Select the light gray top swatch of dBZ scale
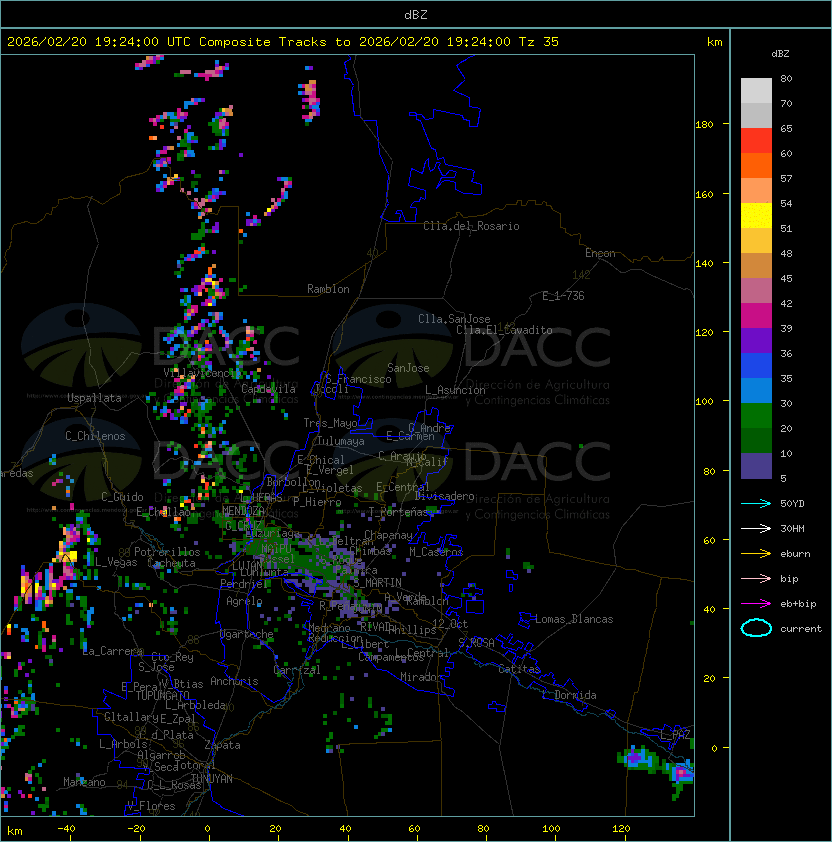This screenshot has height=842, width=832. point(756,91)
